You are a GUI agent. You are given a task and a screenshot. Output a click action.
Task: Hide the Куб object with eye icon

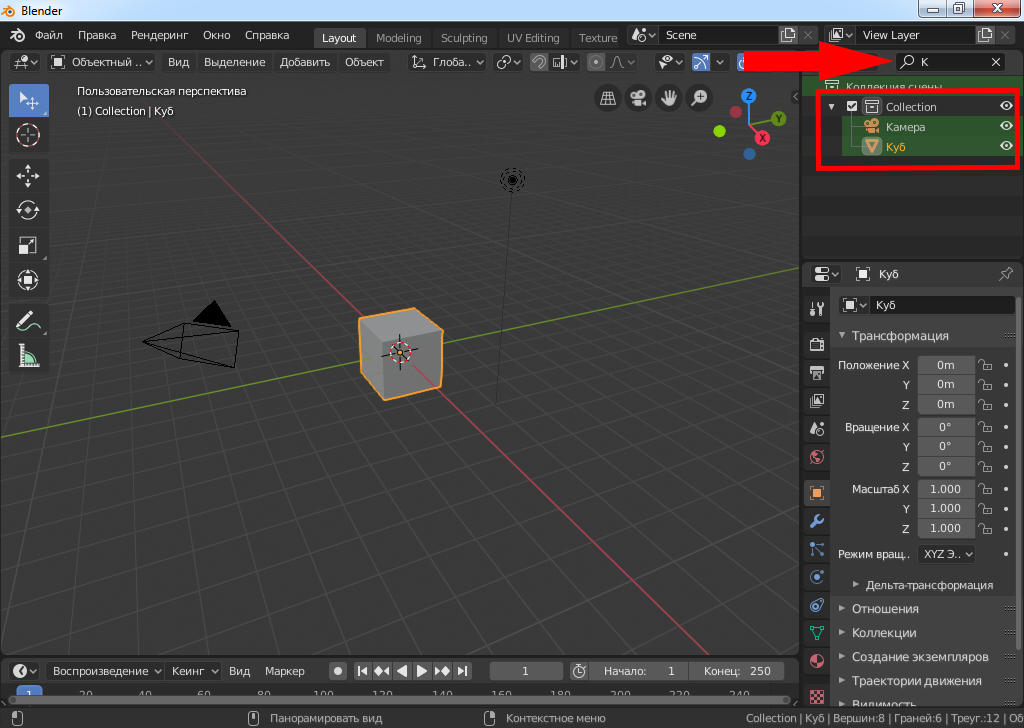click(1006, 147)
